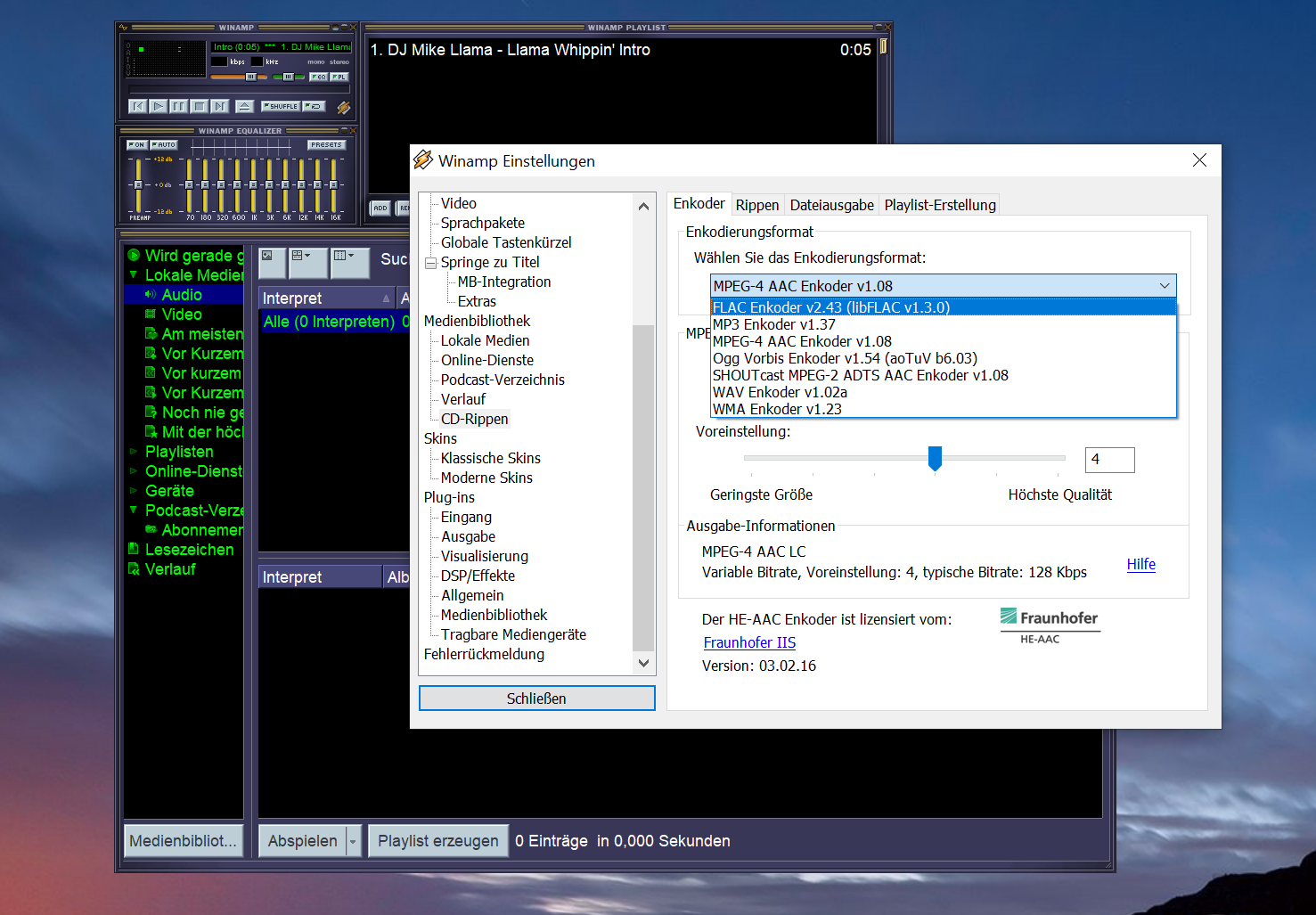Screen dimensions: 1316x915
Task: Click Abonnements podcast icon in library tree
Action: point(151,529)
